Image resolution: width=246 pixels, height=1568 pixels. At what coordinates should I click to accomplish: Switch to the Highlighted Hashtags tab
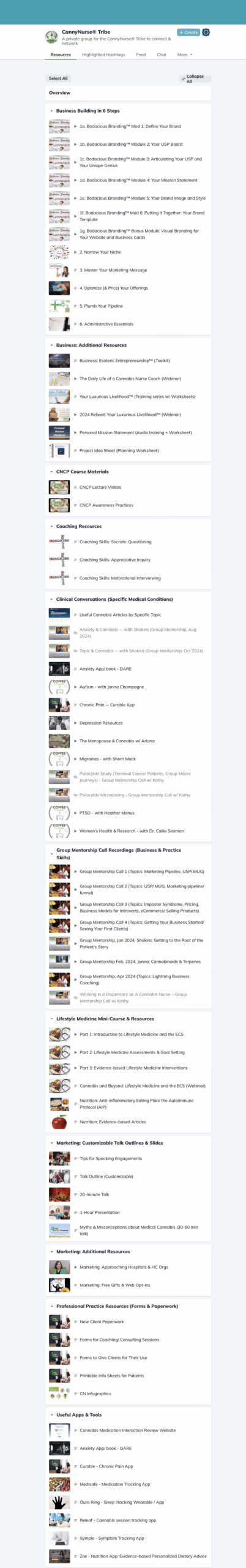click(x=103, y=55)
